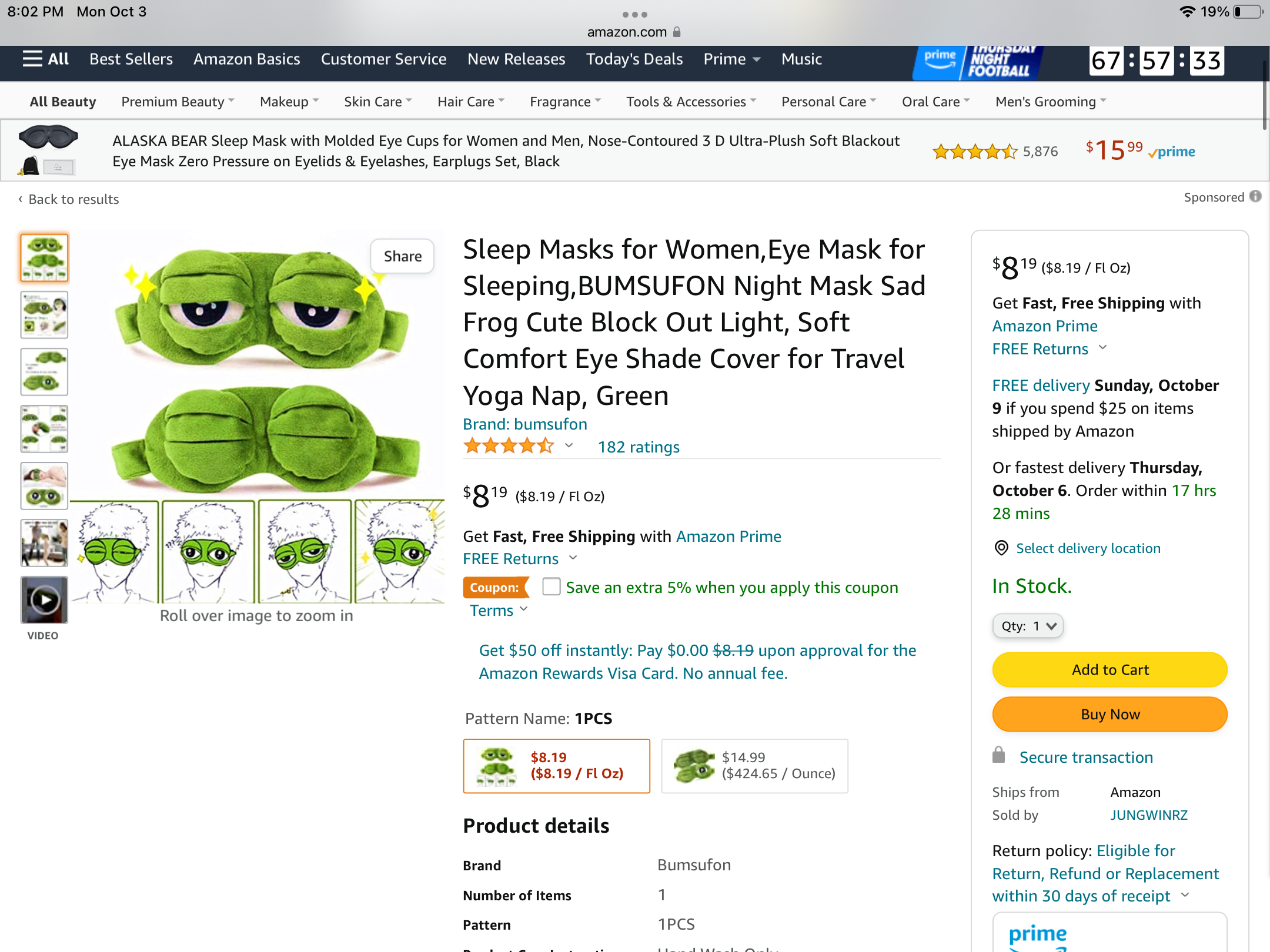Viewport: 1270px width, 952px height.
Task: Play the product VIDEO thumbnail
Action: (x=44, y=600)
